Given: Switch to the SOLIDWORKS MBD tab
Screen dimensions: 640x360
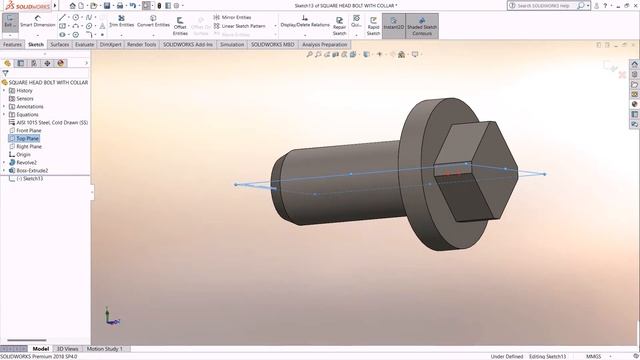Looking at the screenshot, I should 272,44.
